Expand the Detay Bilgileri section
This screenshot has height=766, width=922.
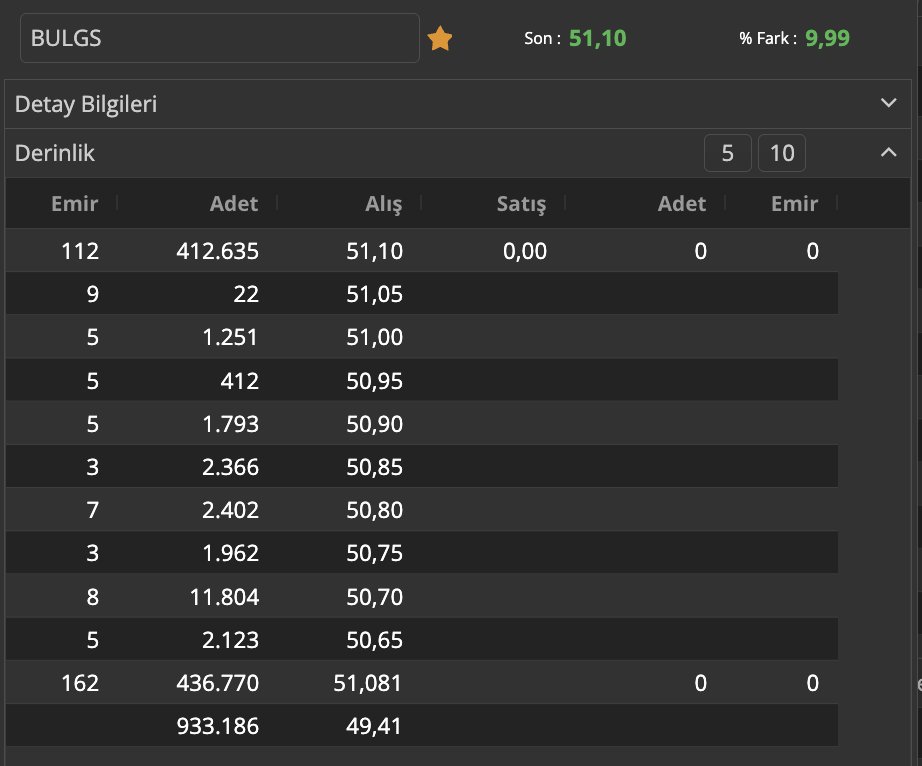[888, 103]
